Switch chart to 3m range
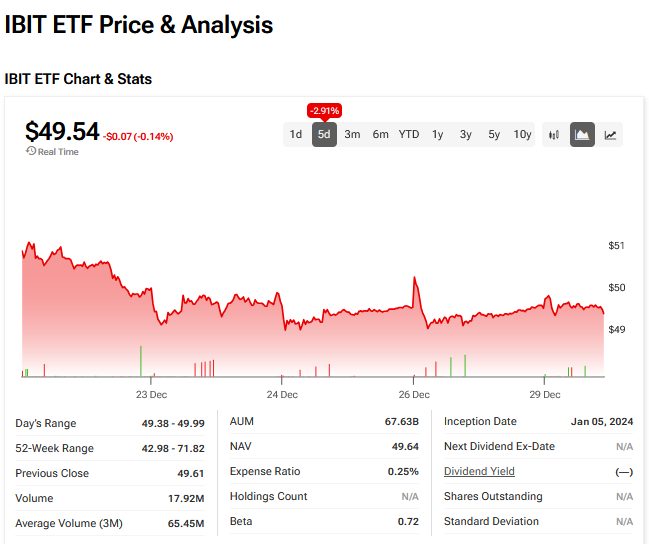This screenshot has width=649, height=544. point(352,134)
